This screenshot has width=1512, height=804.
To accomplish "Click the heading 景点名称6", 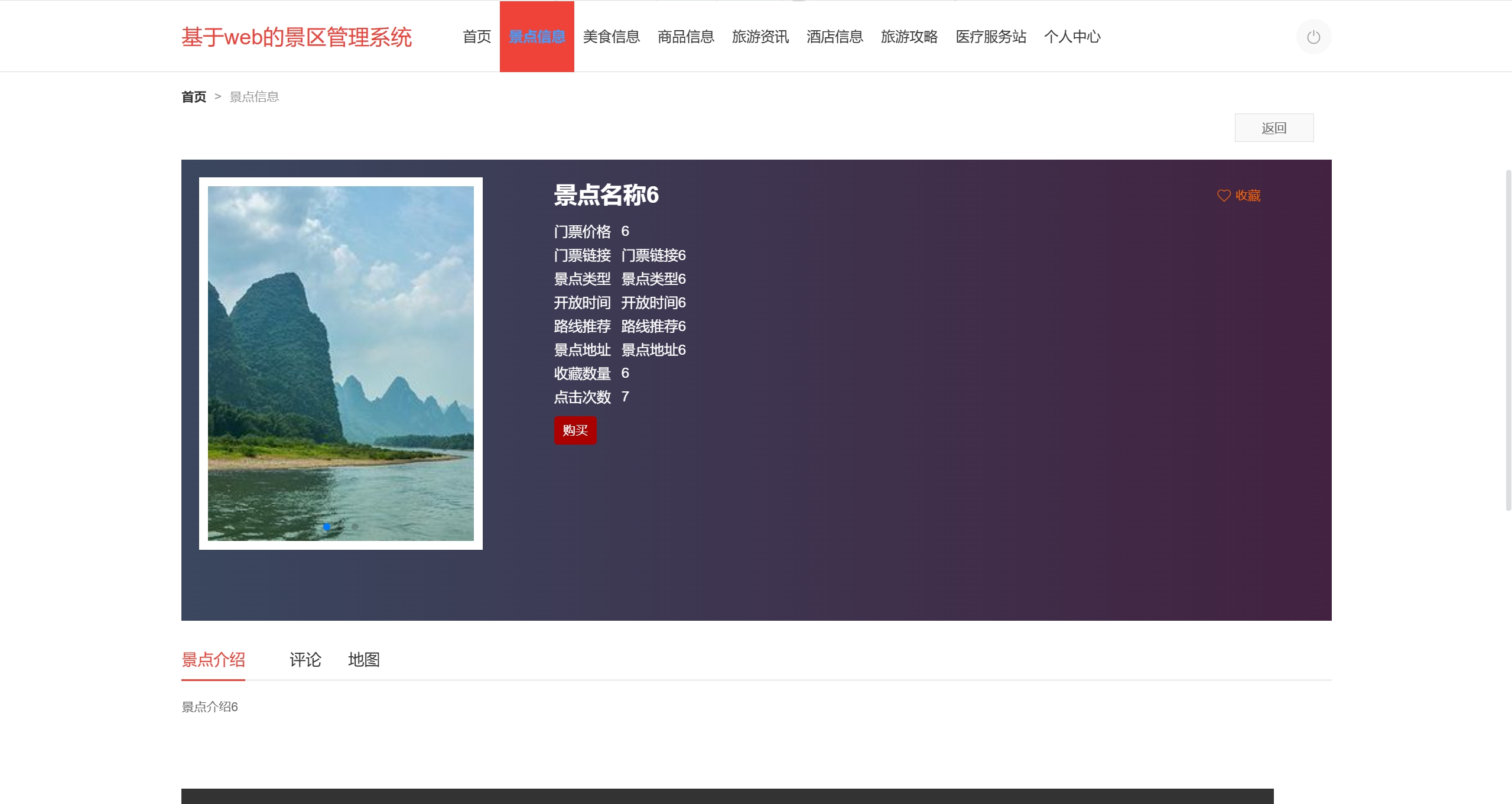I will tap(606, 195).
